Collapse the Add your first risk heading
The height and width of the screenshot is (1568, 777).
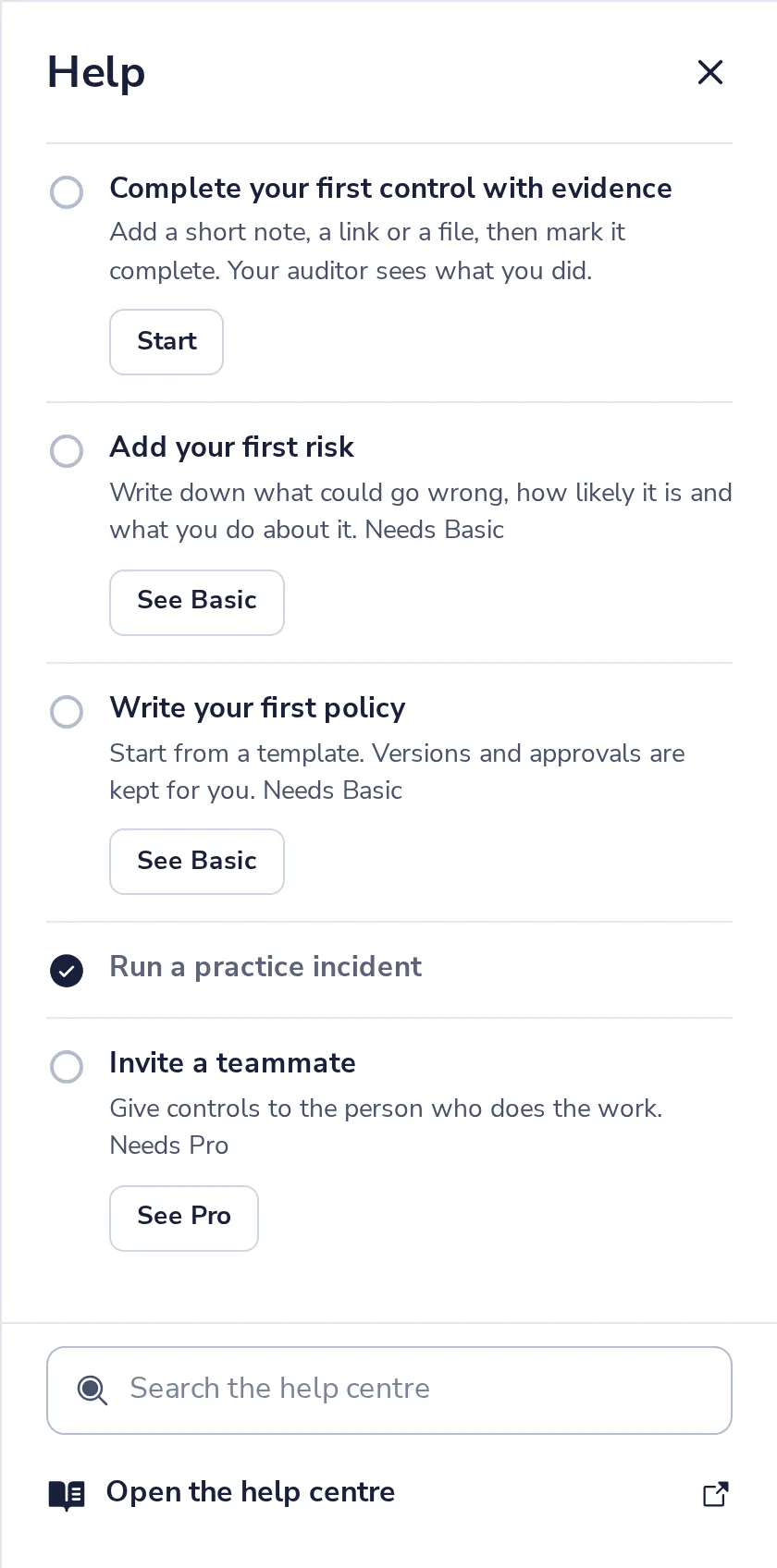point(231,447)
